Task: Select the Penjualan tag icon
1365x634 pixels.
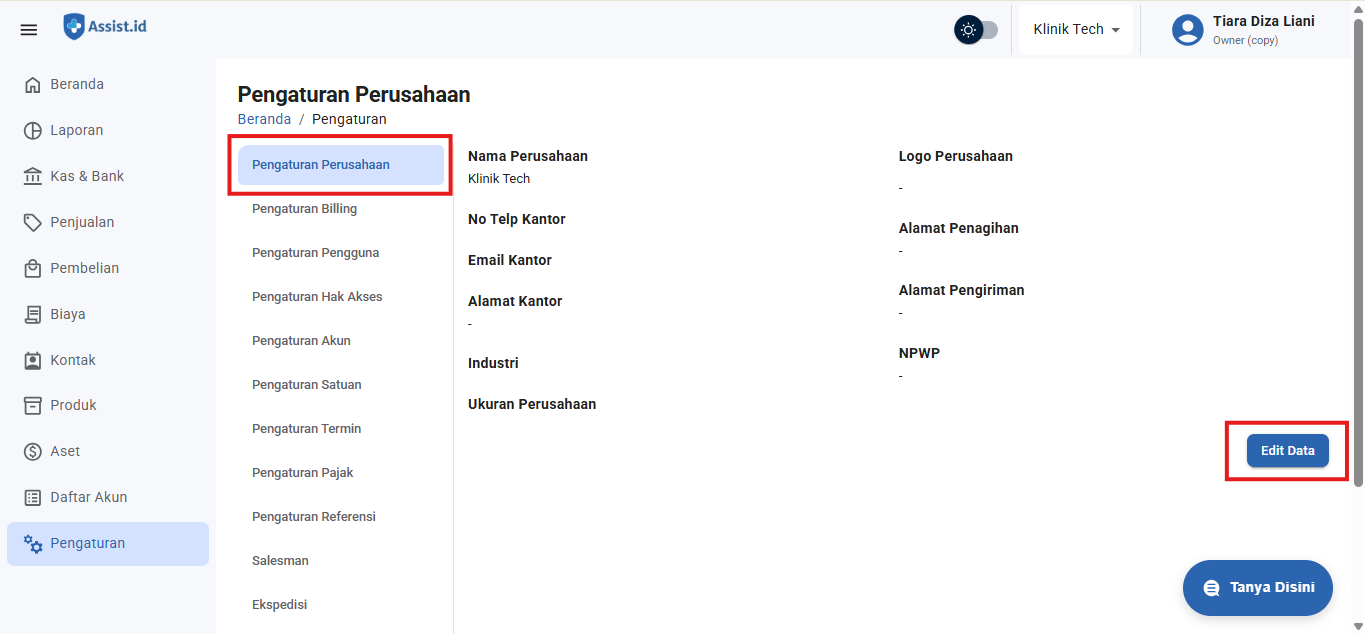Action: [x=33, y=223]
